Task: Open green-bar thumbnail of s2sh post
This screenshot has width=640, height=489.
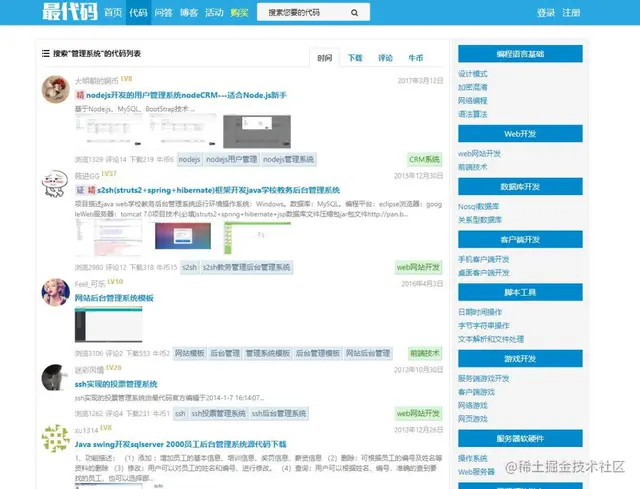Action: coord(257,238)
